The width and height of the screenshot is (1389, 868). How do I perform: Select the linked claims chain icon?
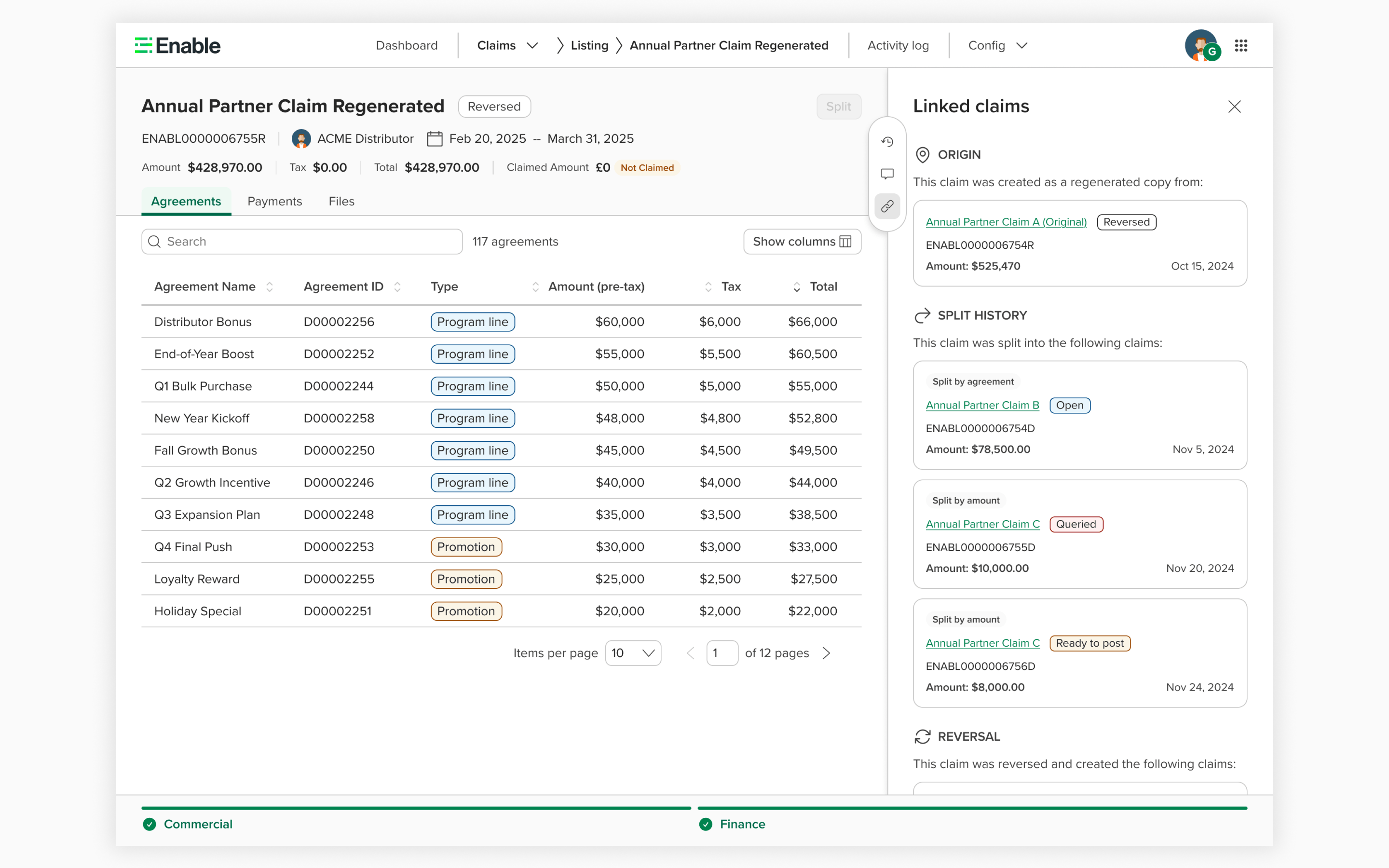[887, 206]
